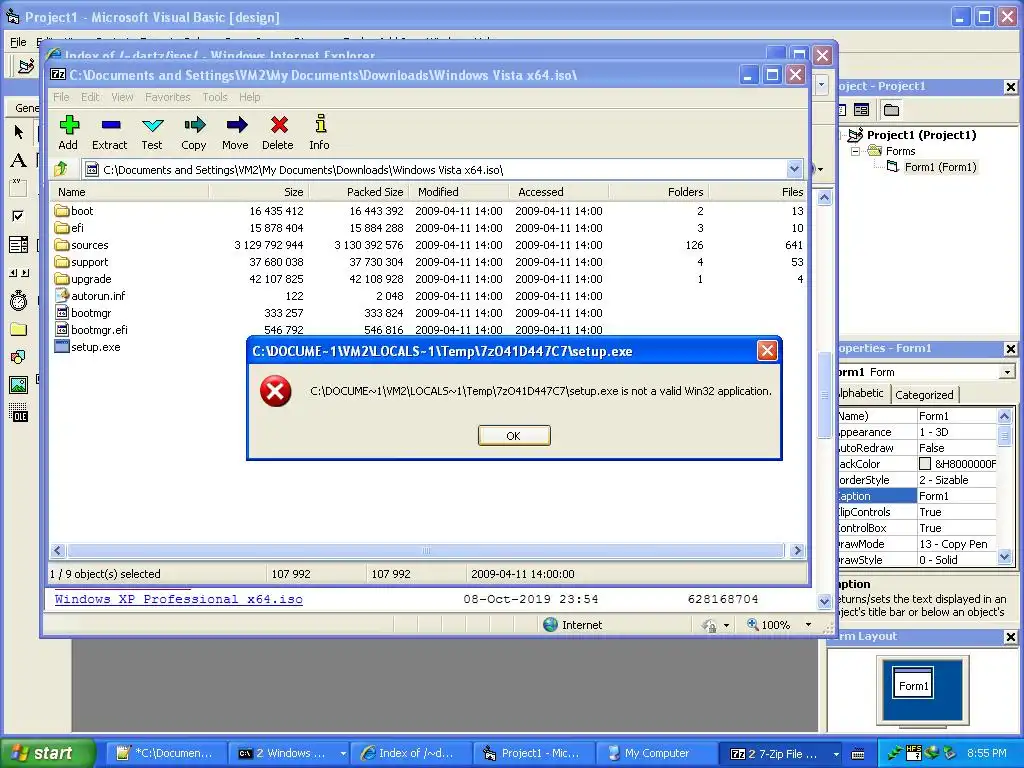Viewport: 1024px width, 768px height.
Task: Click scroll down arrow in Properties list
Action: pyautogui.click(x=1004, y=557)
